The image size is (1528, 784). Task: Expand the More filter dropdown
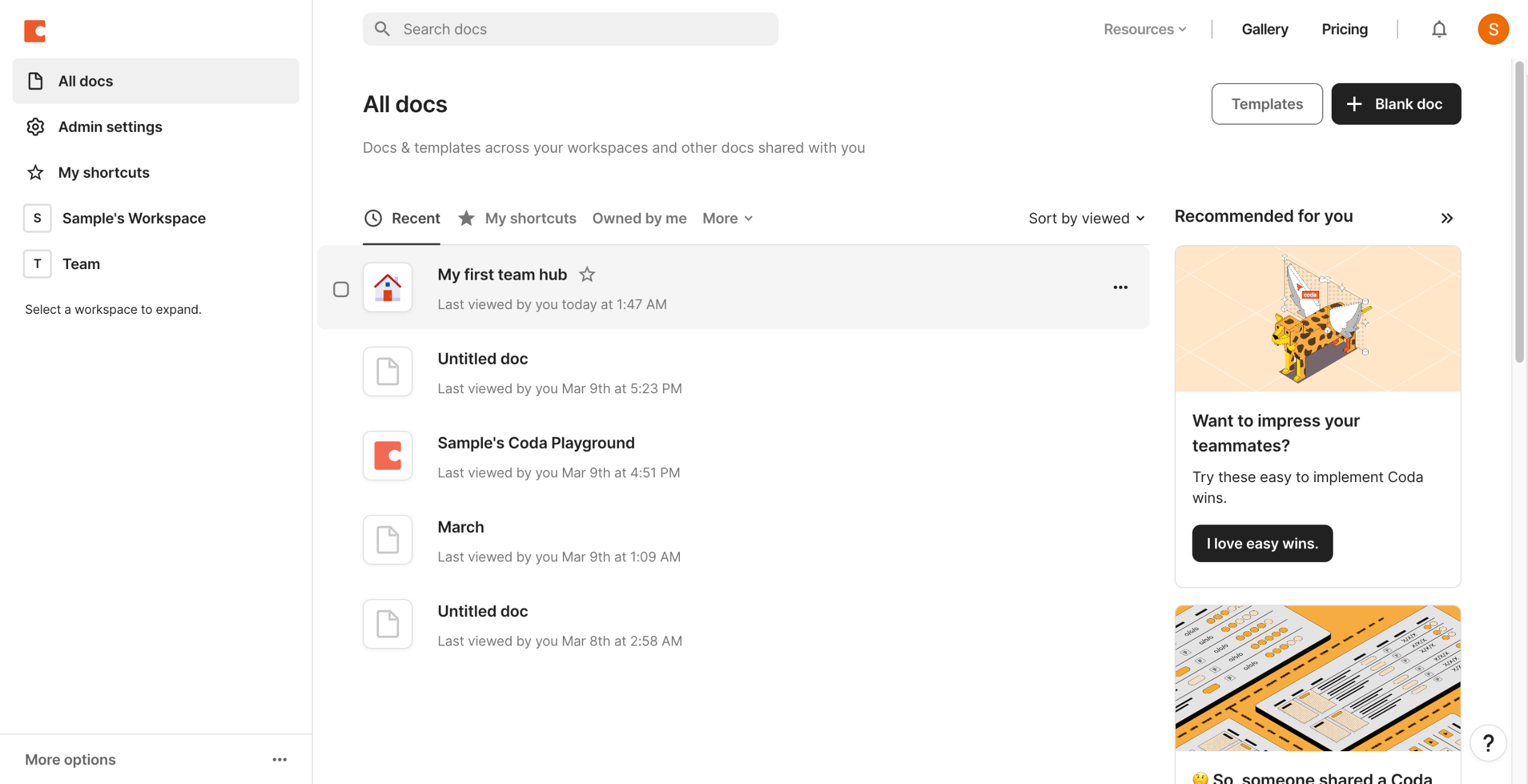tap(727, 218)
